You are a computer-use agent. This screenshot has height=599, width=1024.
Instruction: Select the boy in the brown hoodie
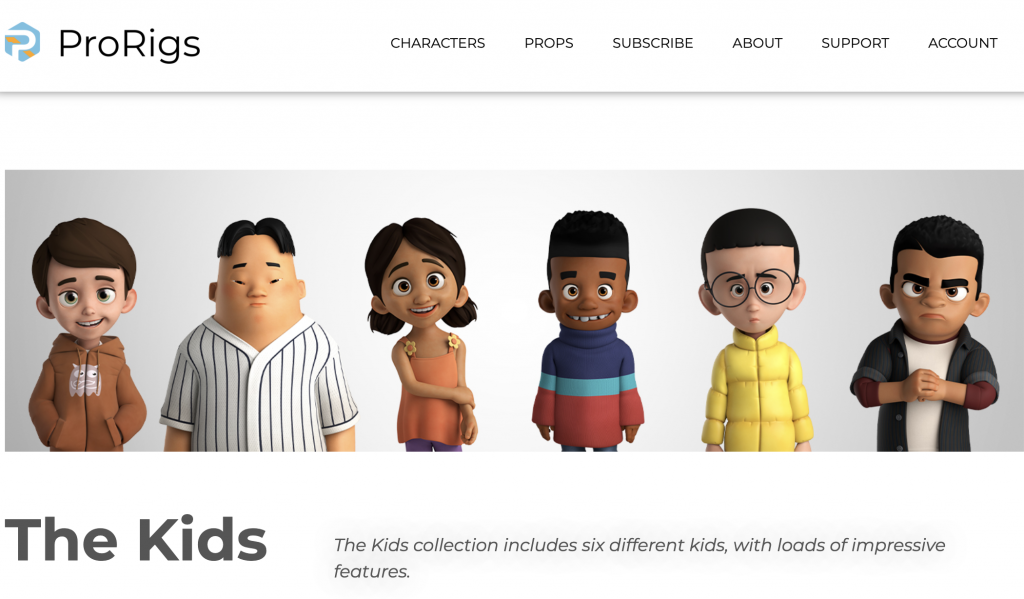coord(86,334)
